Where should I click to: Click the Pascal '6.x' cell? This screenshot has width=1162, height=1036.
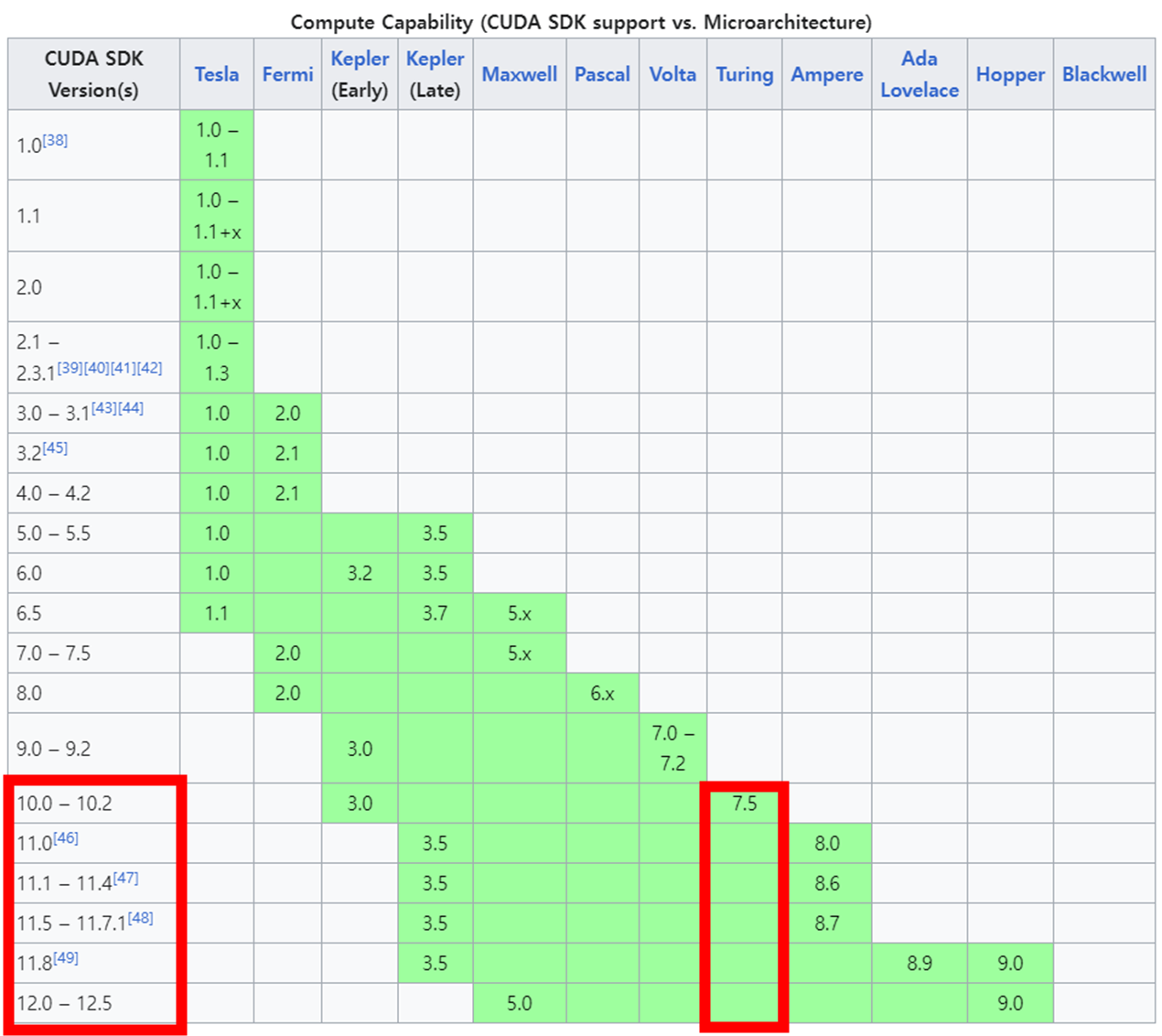point(602,694)
